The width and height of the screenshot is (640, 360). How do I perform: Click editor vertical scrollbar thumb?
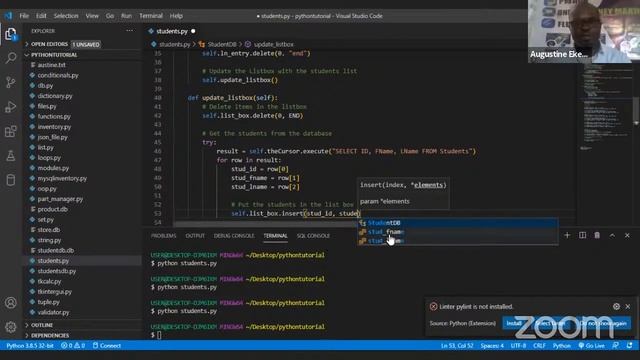point(636,110)
